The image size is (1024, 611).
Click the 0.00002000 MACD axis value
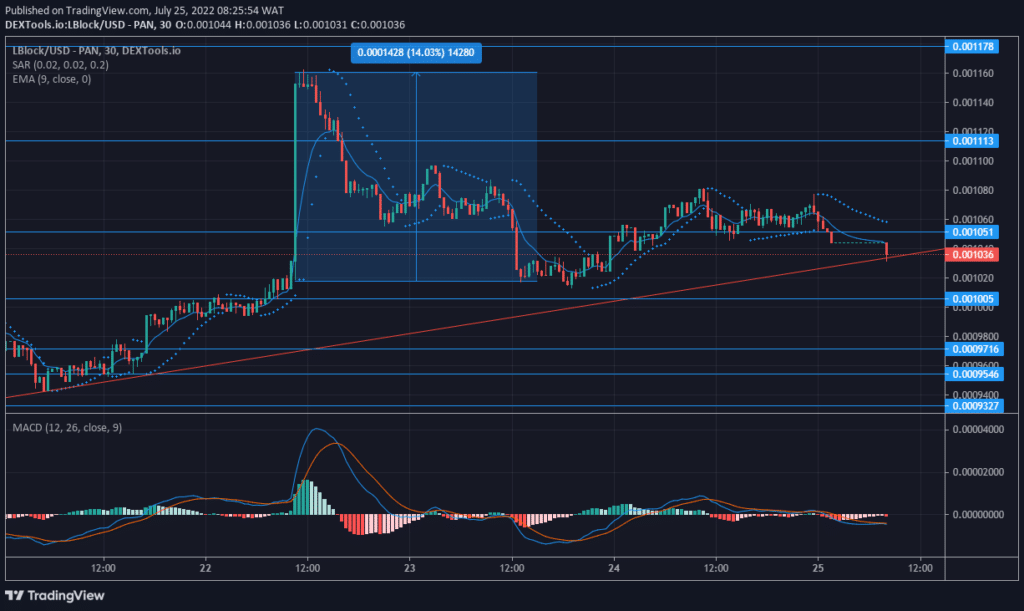(x=978, y=472)
